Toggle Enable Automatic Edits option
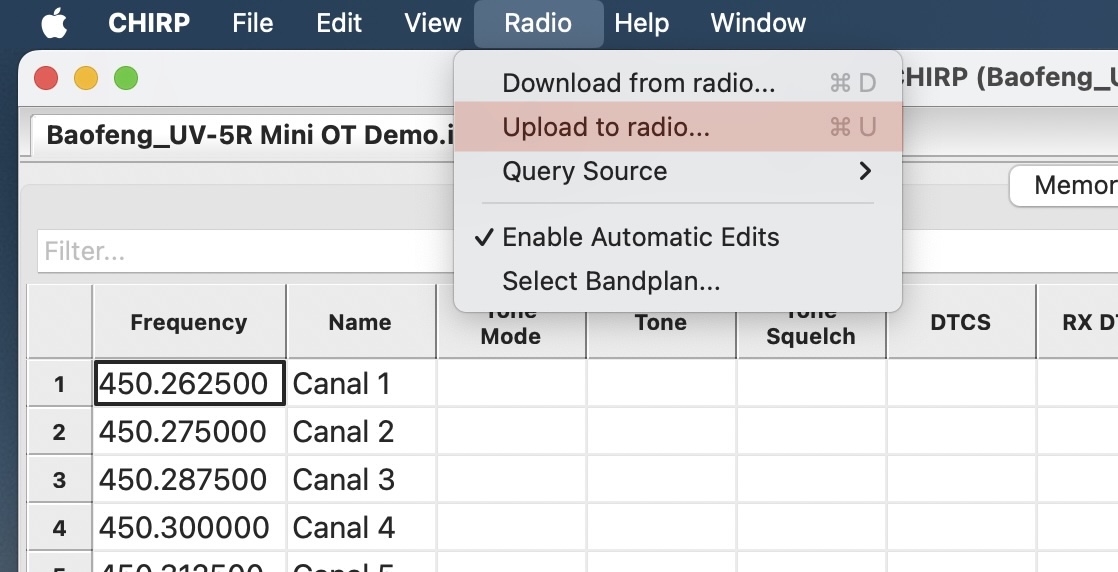The width and height of the screenshot is (1118, 572). [x=678, y=237]
